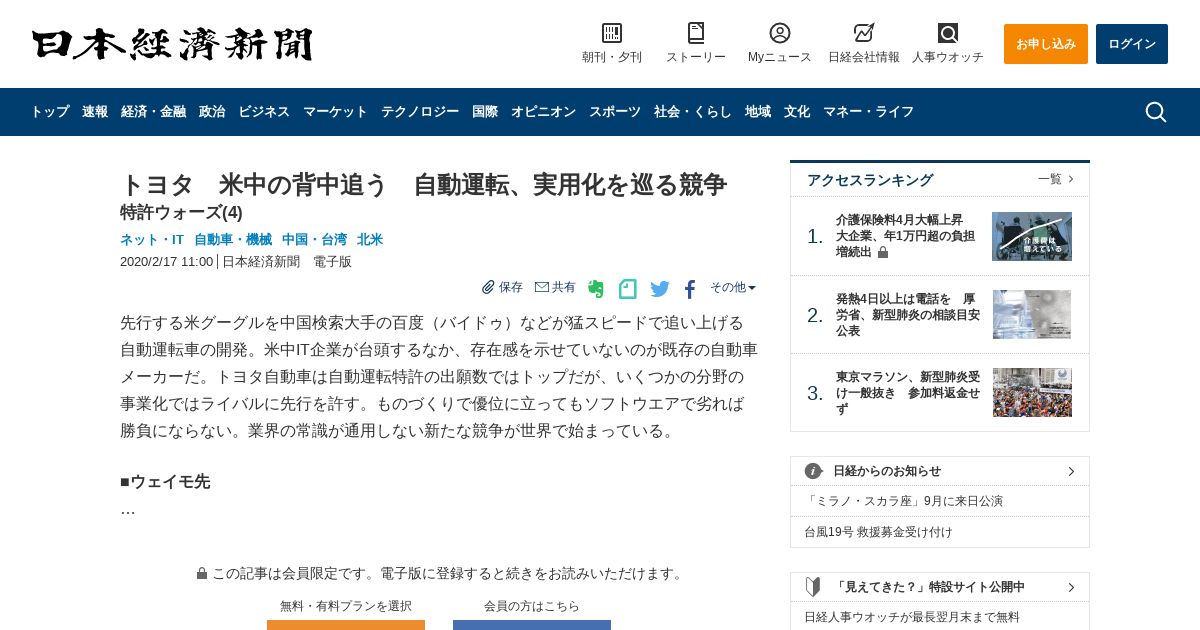Go to the トップ navigation item
The height and width of the screenshot is (630, 1200).
point(50,112)
